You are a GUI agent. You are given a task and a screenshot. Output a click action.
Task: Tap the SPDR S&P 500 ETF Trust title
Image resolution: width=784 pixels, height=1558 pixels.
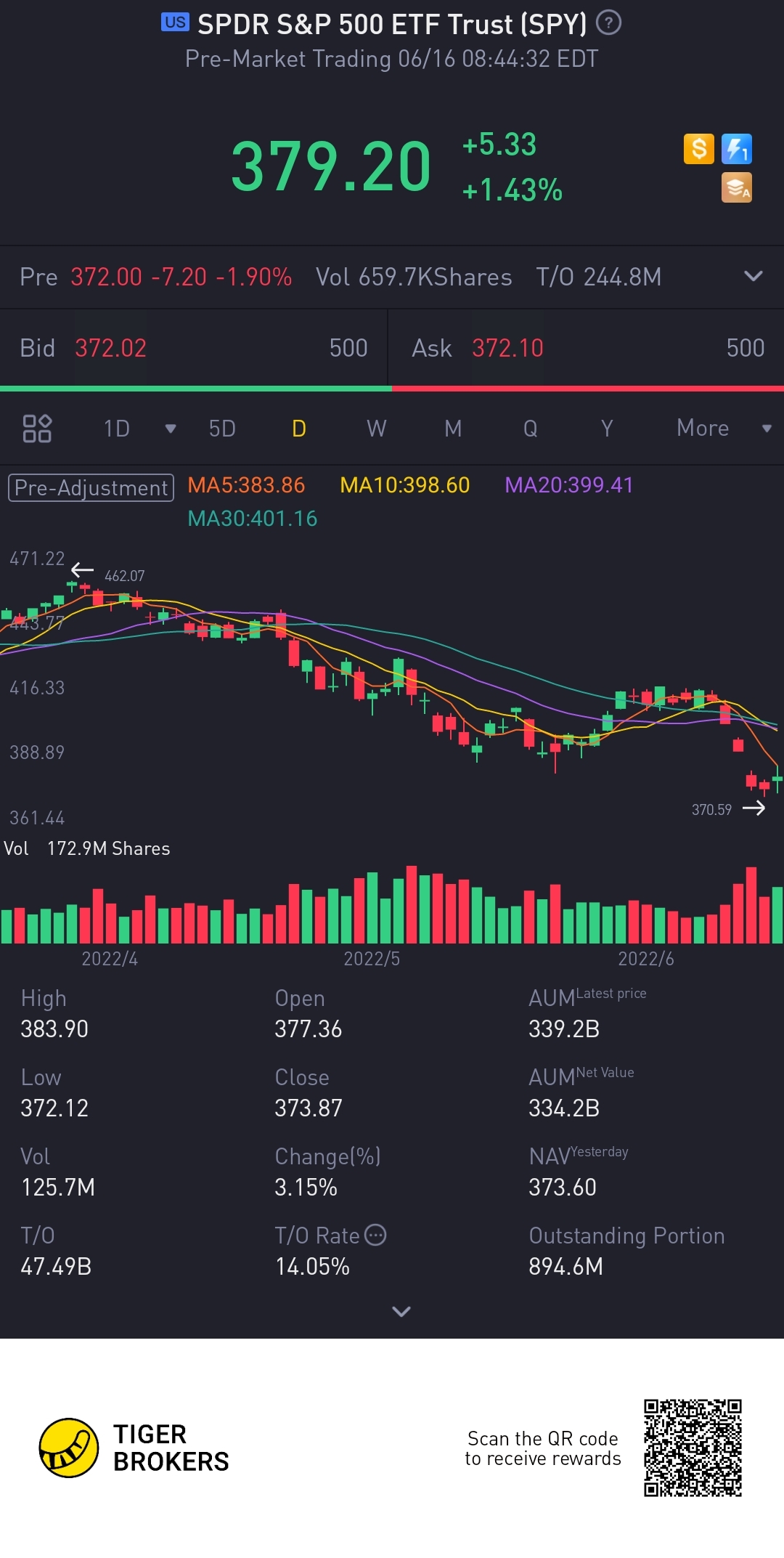392,24
